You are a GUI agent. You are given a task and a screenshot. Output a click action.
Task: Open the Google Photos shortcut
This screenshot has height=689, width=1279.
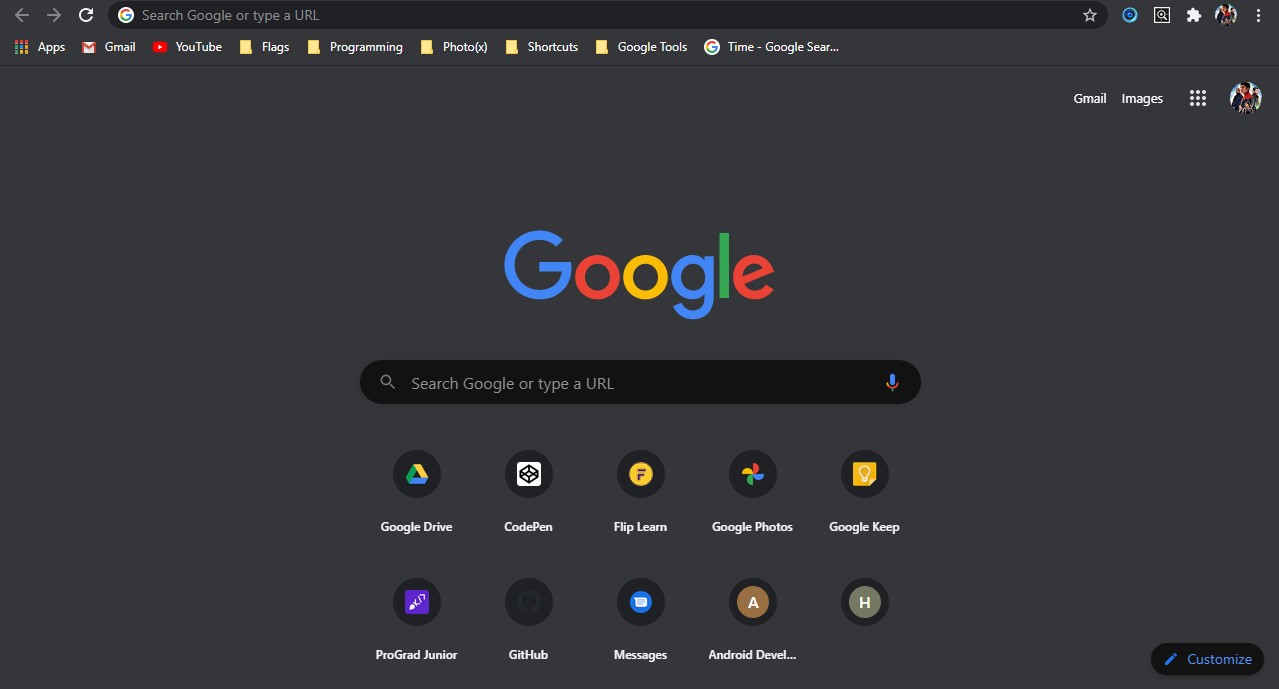tap(752, 474)
